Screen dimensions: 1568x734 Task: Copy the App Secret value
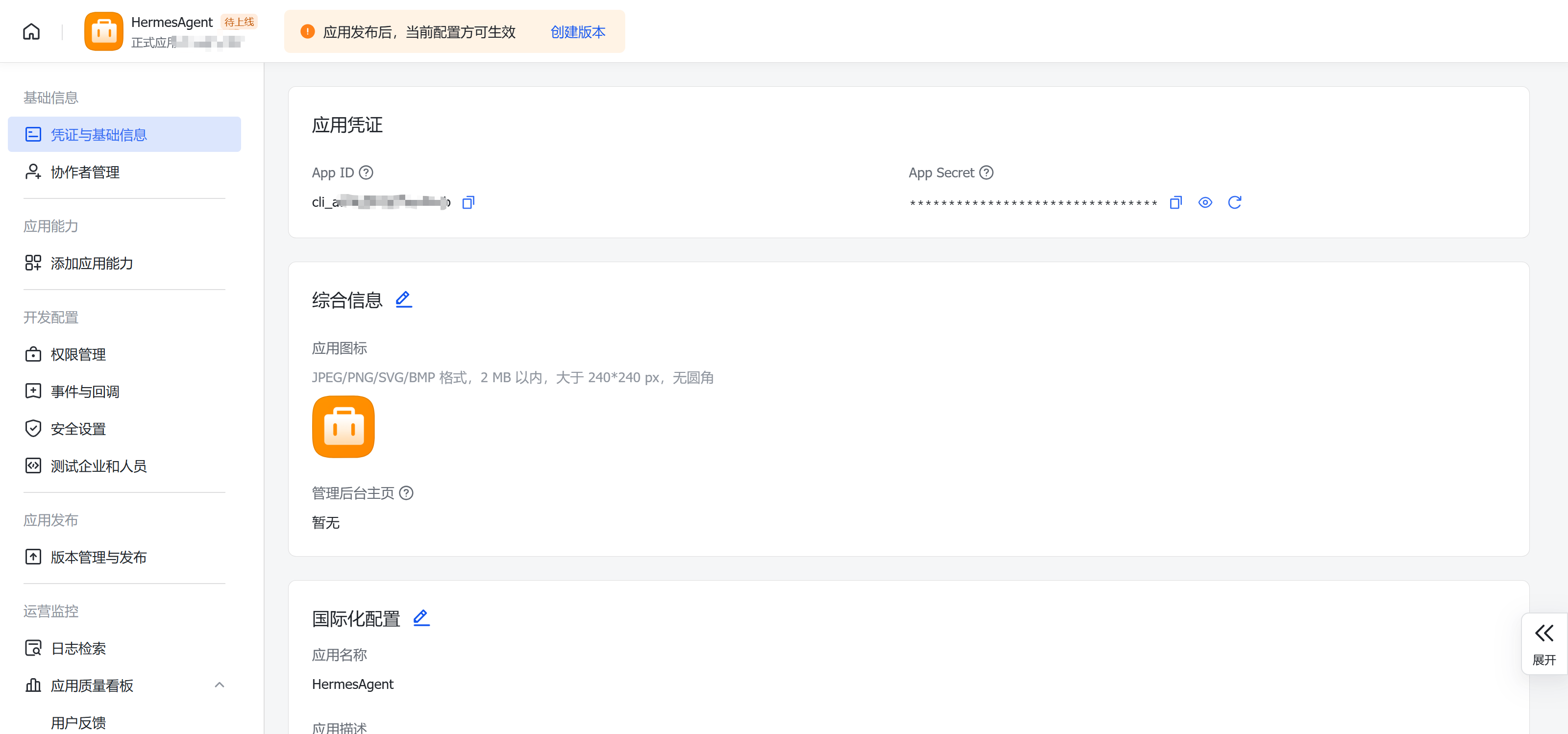tap(1176, 202)
